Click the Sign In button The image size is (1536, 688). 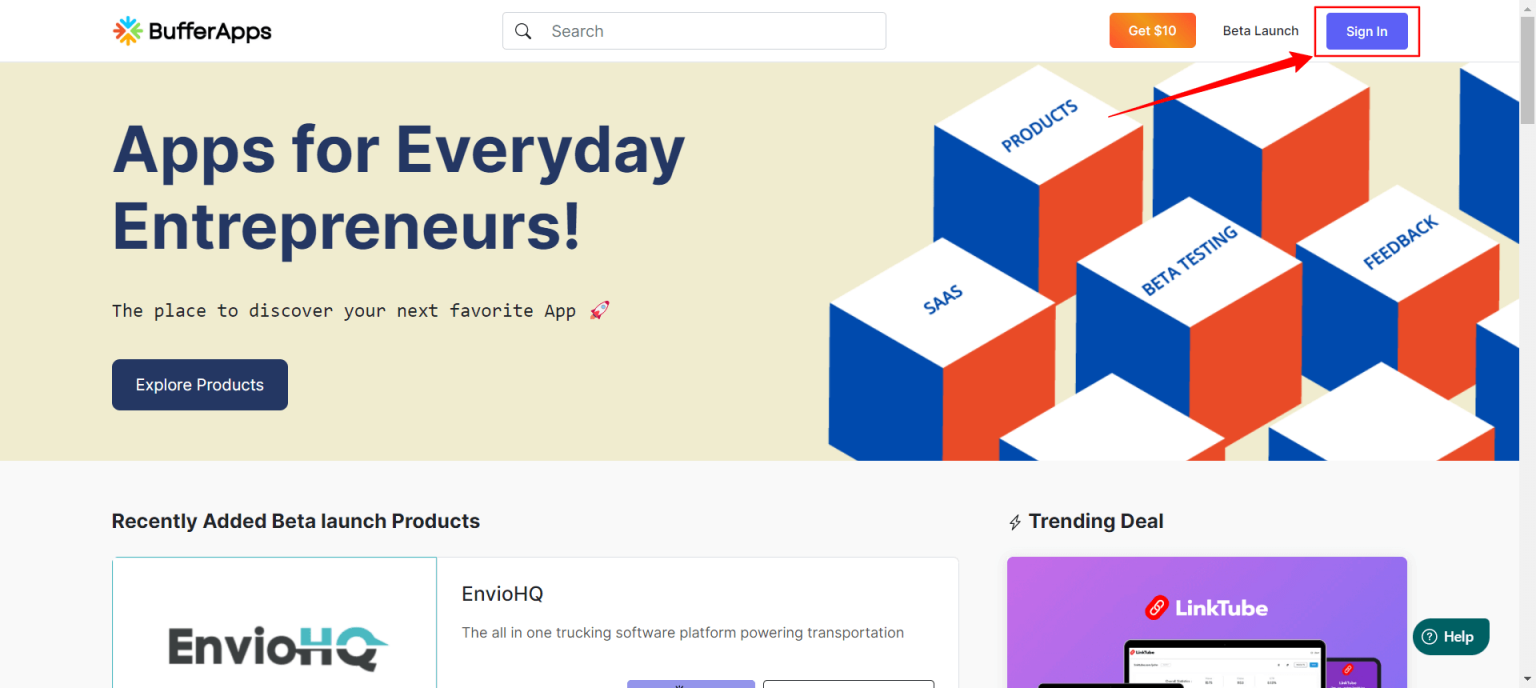click(1366, 31)
